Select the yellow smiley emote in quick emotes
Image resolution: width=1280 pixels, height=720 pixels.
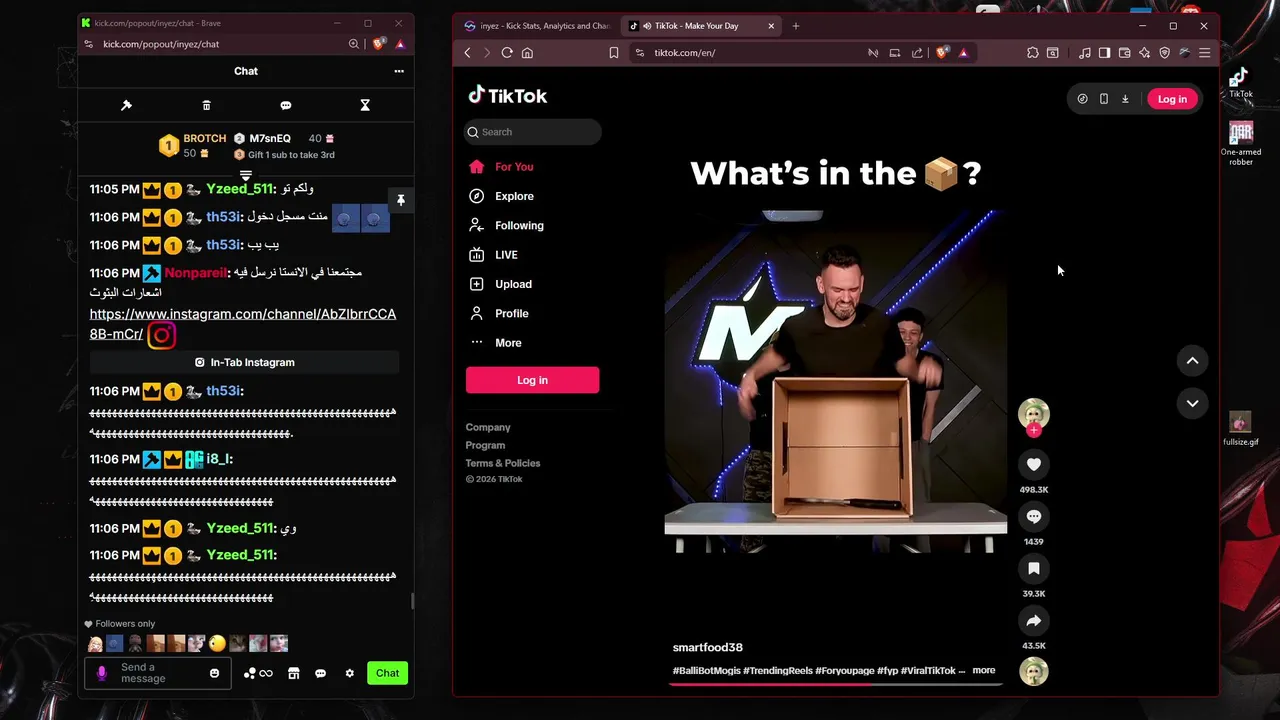coord(217,644)
